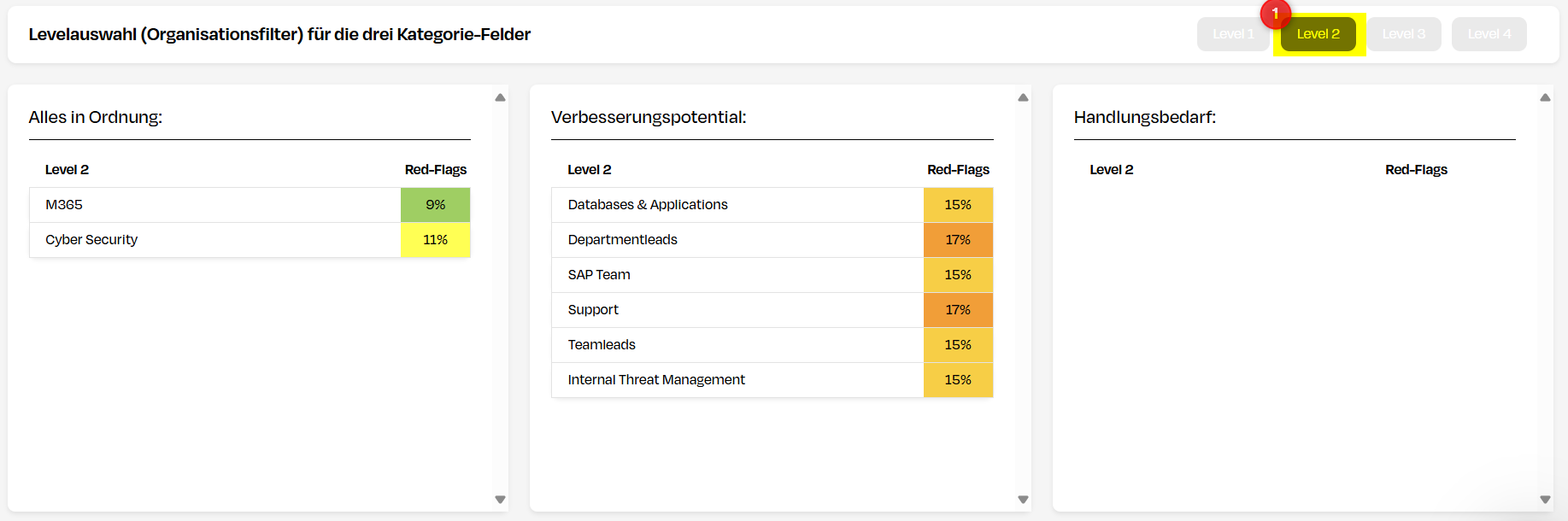
Task: Select the Level 3 filter button
Action: 1404,33
